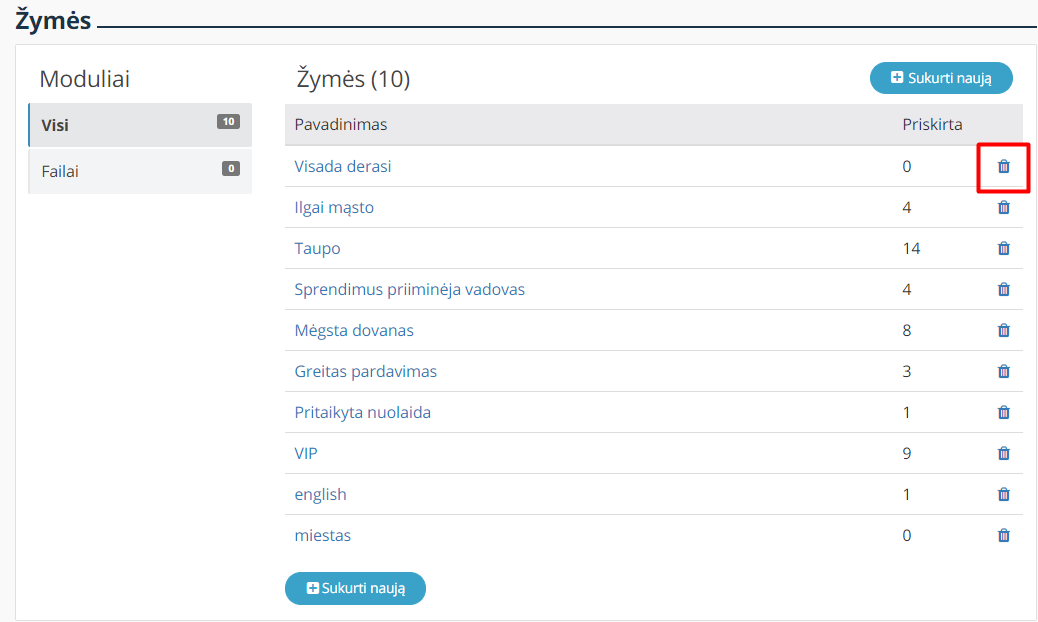Delete the Mėgsta dovanas tag
This screenshot has width=1038, height=622.
(1004, 330)
